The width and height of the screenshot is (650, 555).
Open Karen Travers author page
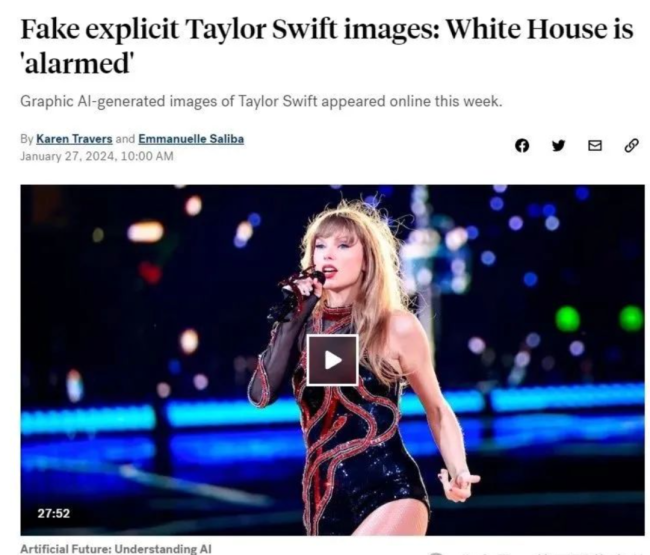[74, 139]
